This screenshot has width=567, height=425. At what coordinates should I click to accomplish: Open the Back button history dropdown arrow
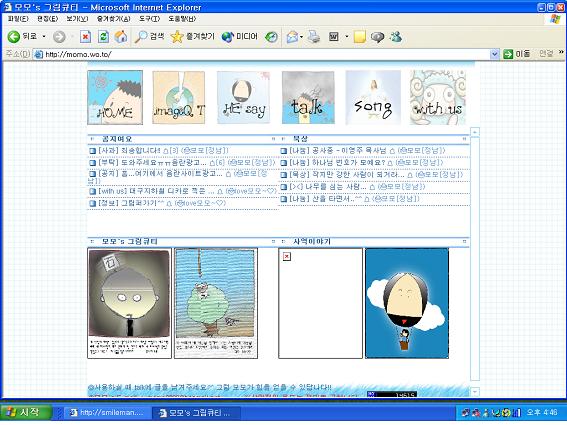[x=44, y=37]
